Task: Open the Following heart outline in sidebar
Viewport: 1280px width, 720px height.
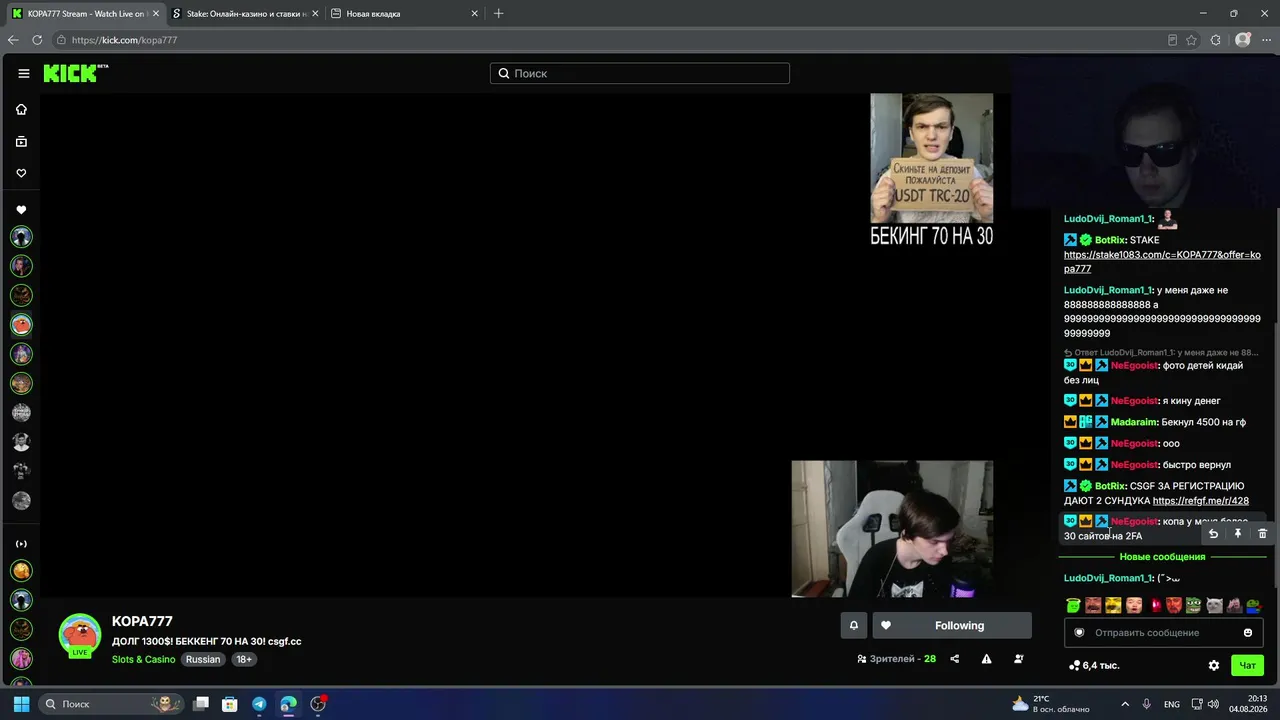Action: click(x=21, y=173)
